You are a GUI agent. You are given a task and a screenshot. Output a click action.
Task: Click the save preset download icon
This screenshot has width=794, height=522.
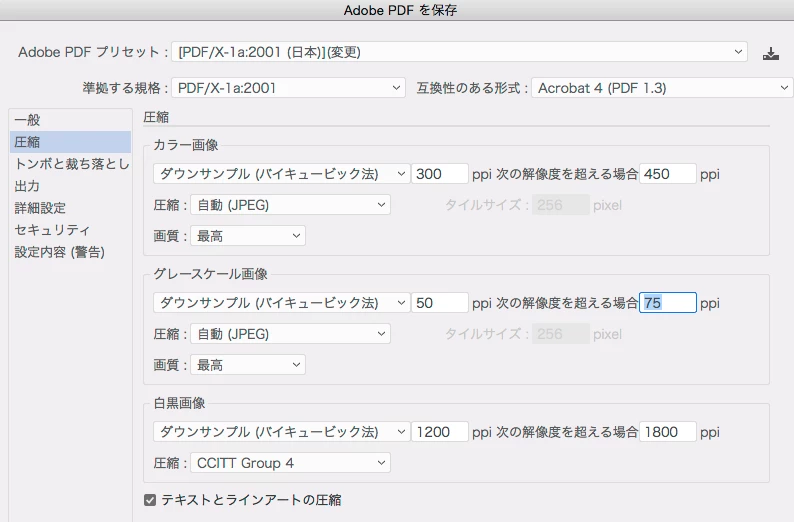click(771, 53)
